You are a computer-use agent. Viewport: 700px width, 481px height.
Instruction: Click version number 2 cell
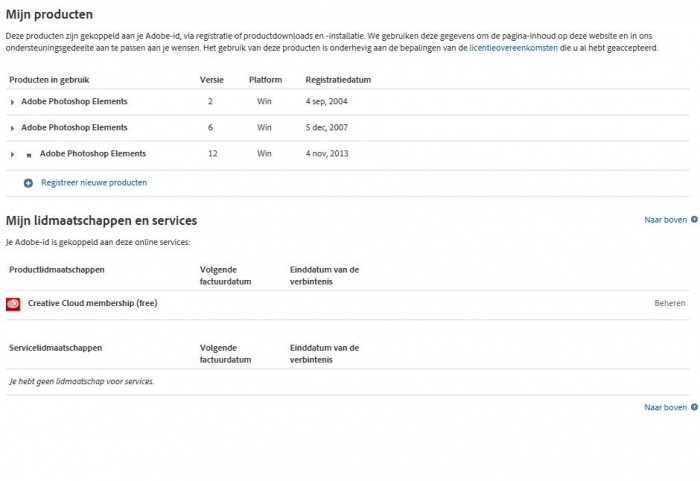pyautogui.click(x=210, y=101)
